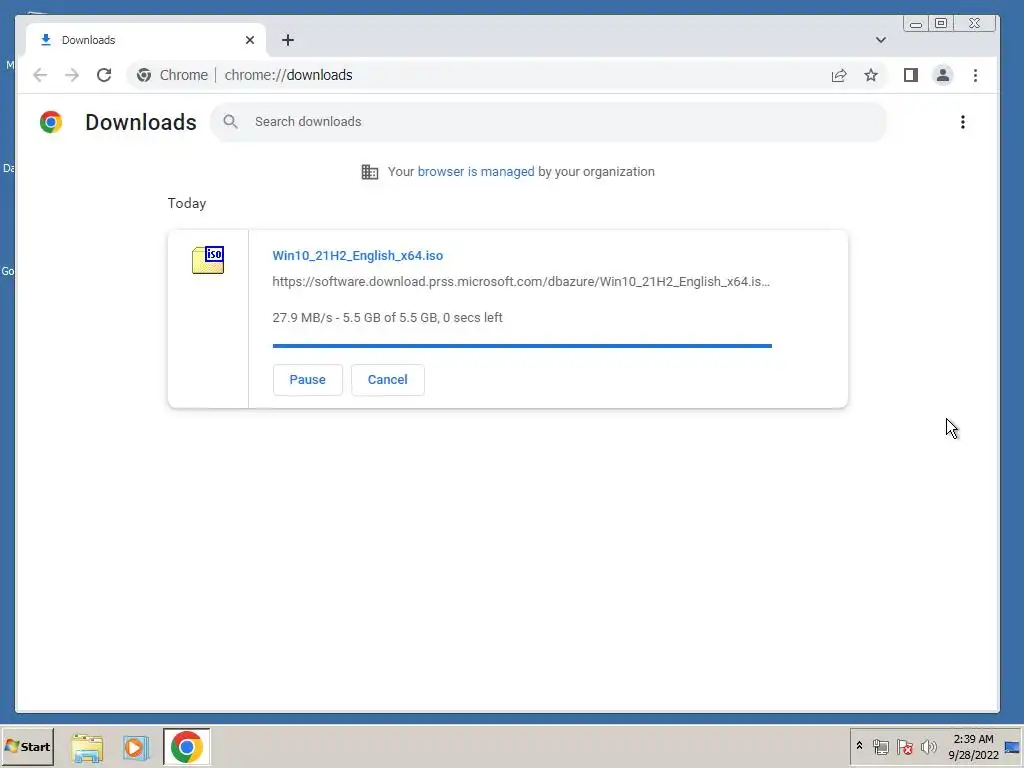
Task: Open a new tab with plus button
Action: coord(288,40)
